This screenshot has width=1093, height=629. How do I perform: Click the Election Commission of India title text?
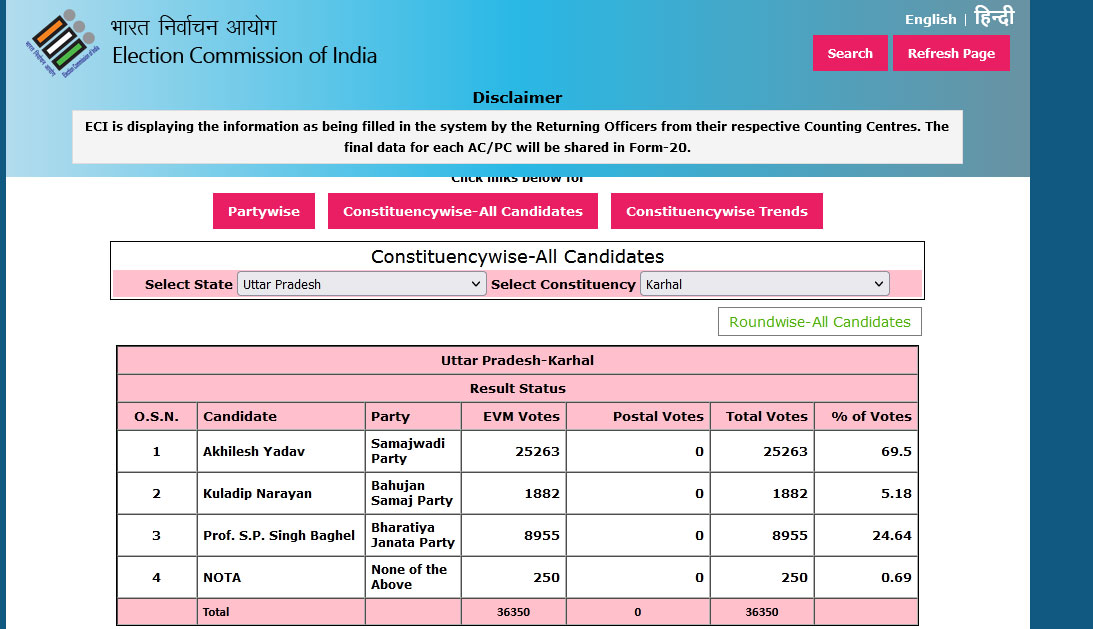pos(245,55)
